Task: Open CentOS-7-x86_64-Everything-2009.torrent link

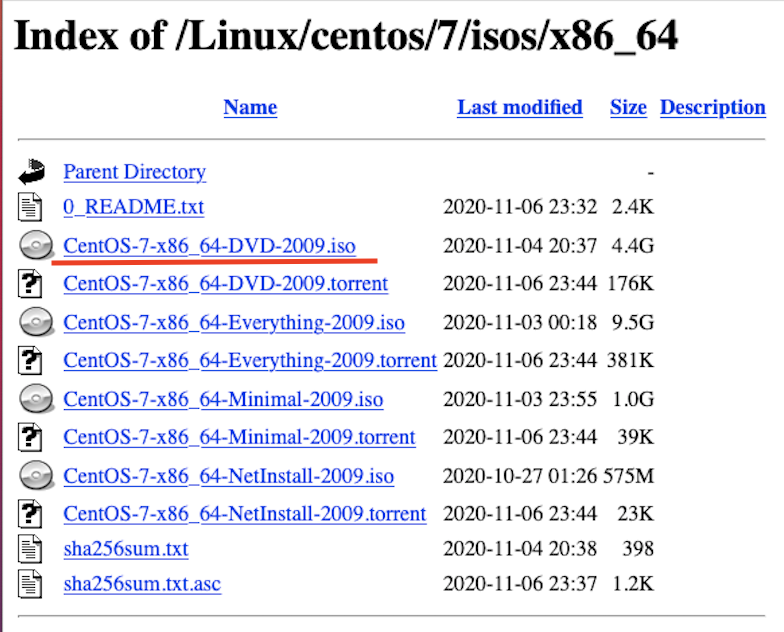Action: [x=250, y=360]
